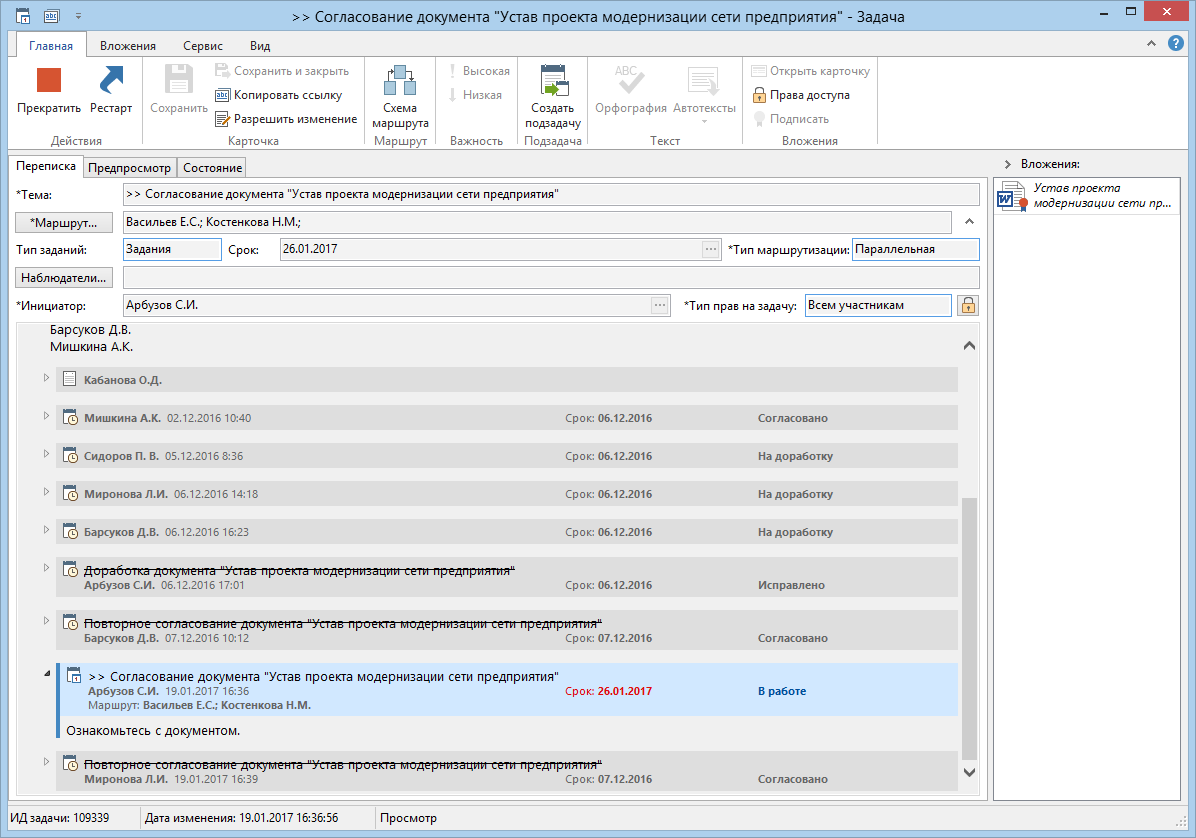This screenshot has height=838, width=1196.
Task: Open Права доступа lock option
Action: point(801,95)
